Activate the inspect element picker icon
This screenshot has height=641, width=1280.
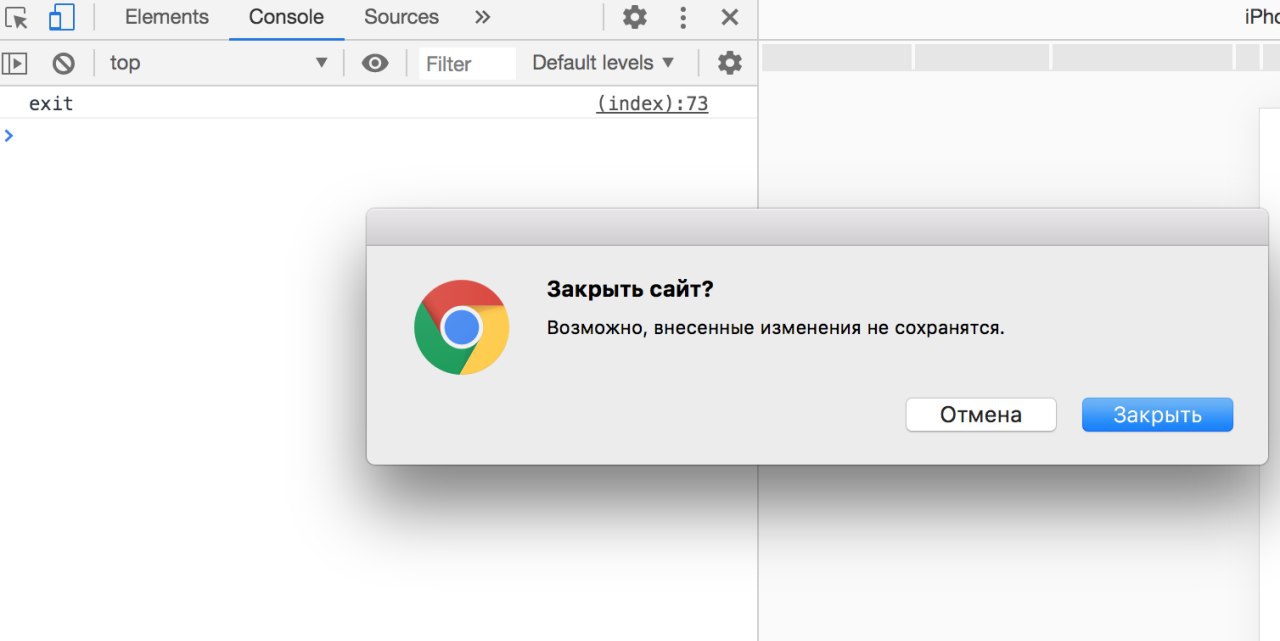pos(16,18)
